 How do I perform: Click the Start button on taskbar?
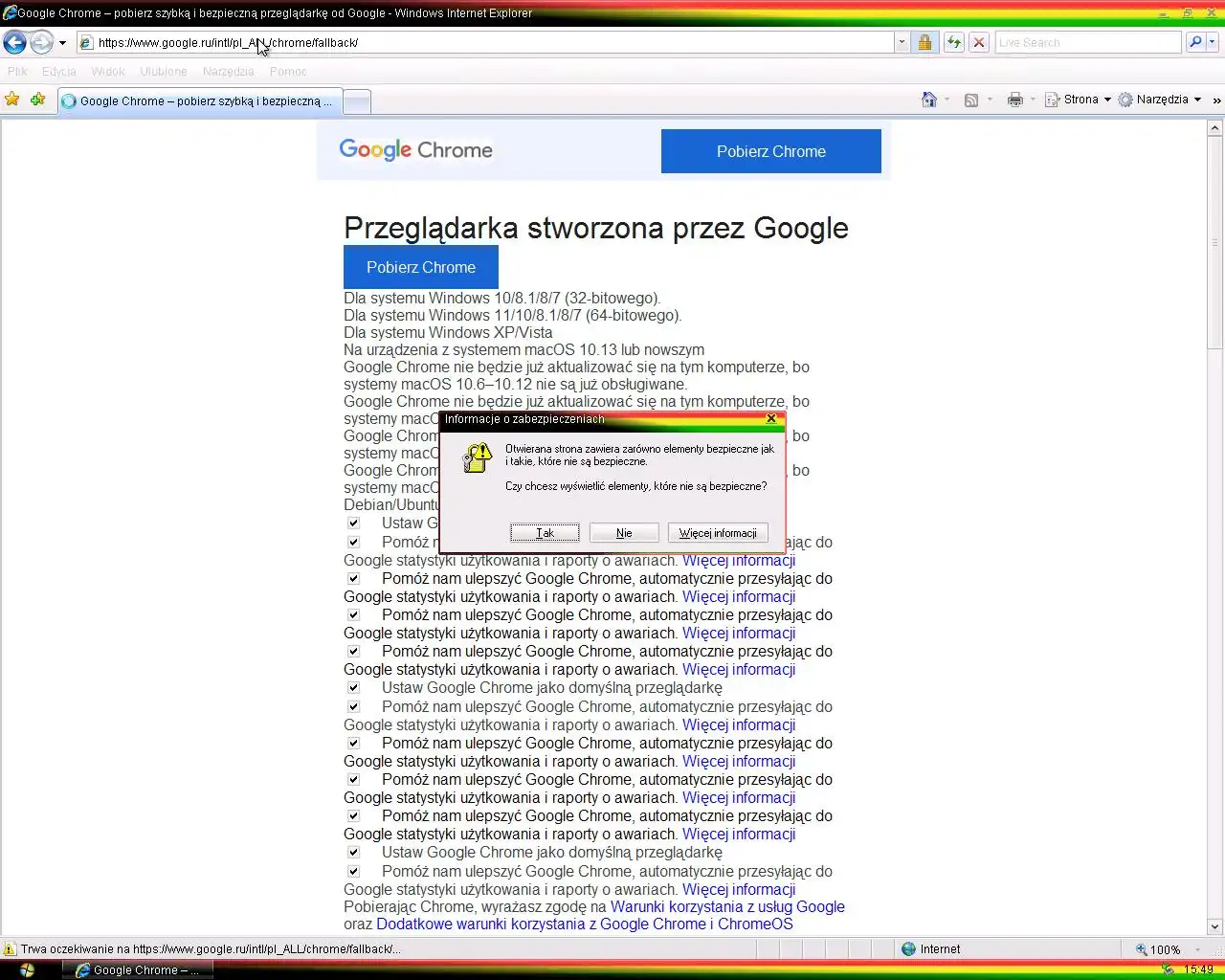(x=27, y=970)
